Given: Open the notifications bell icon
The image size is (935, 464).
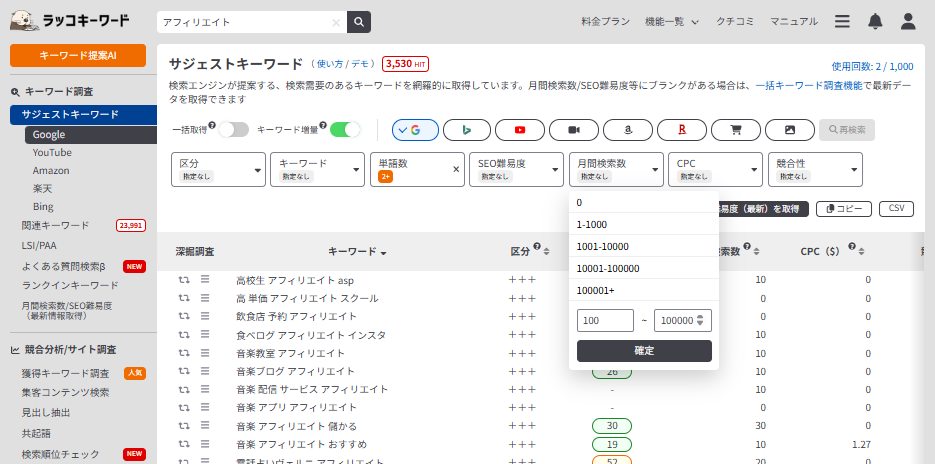Looking at the screenshot, I should pyautogui.click(x=875, y=21).
